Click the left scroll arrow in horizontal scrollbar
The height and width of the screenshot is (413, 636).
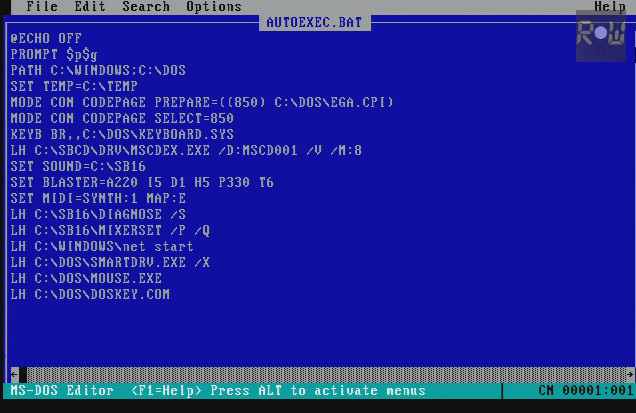click(15, 374)
